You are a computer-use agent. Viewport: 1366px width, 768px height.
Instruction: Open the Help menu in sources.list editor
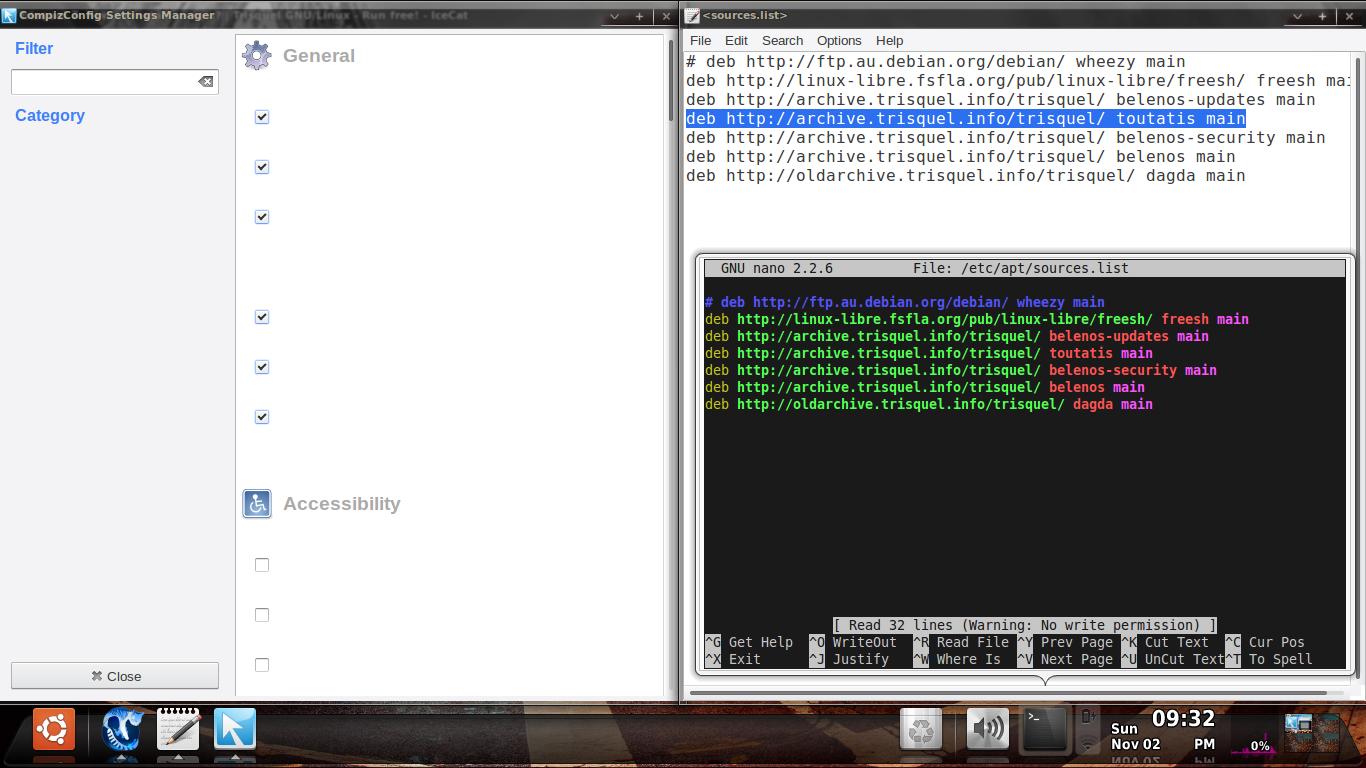click(889, 41)
